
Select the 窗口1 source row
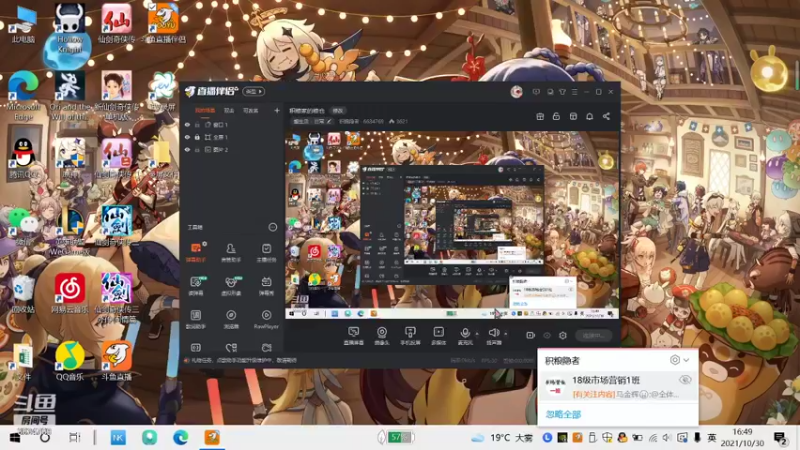(232, 124)
